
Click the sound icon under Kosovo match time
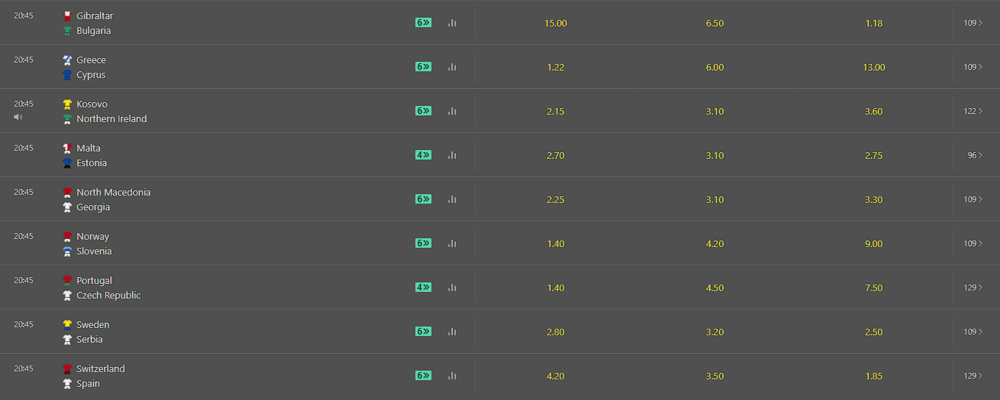click(18, 117)
